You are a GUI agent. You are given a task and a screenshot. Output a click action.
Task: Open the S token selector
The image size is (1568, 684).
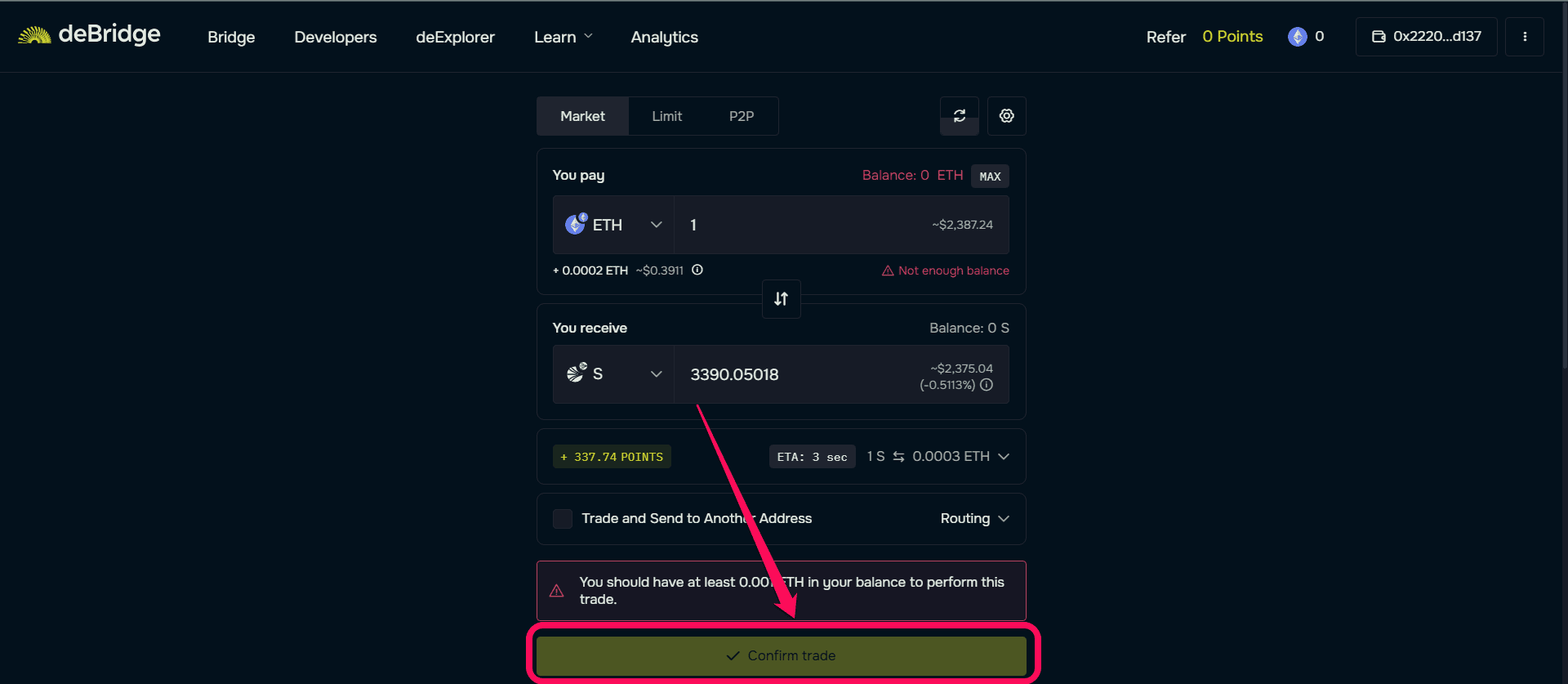[x=613, y=374]
